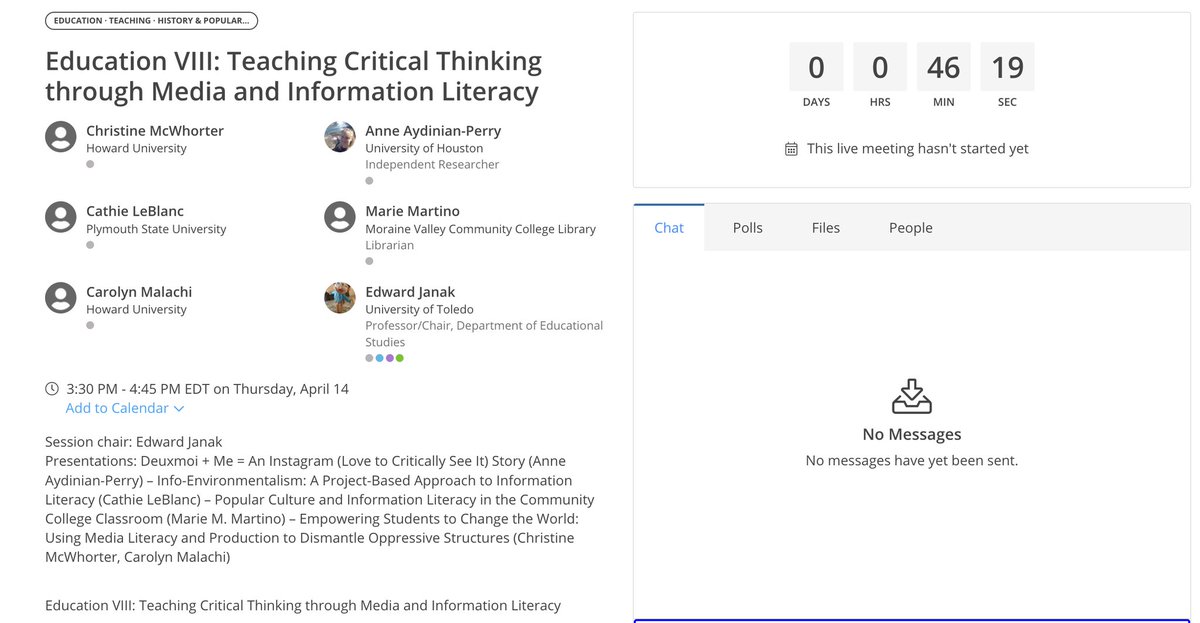Collapse the Add to Calendar chevron
The image size is (1200, 623).
pyautogui.click(x=178, y=408)
